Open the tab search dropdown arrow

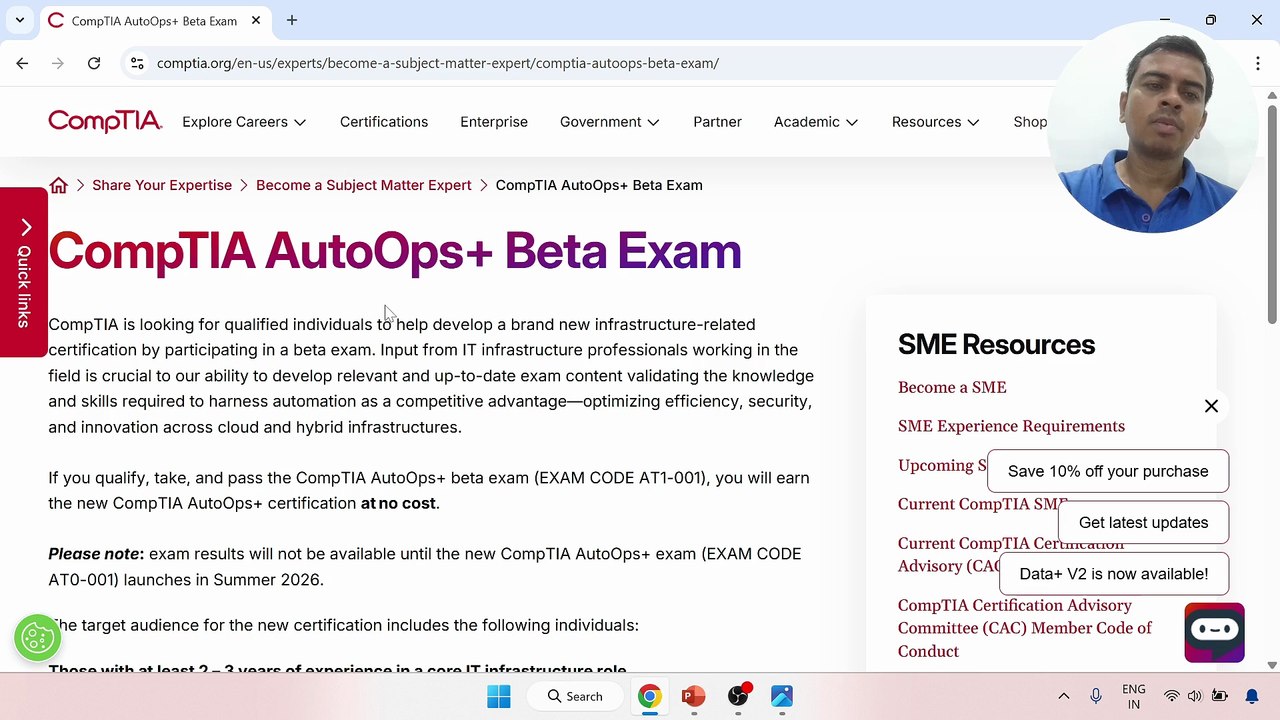[x=20, y=20]
